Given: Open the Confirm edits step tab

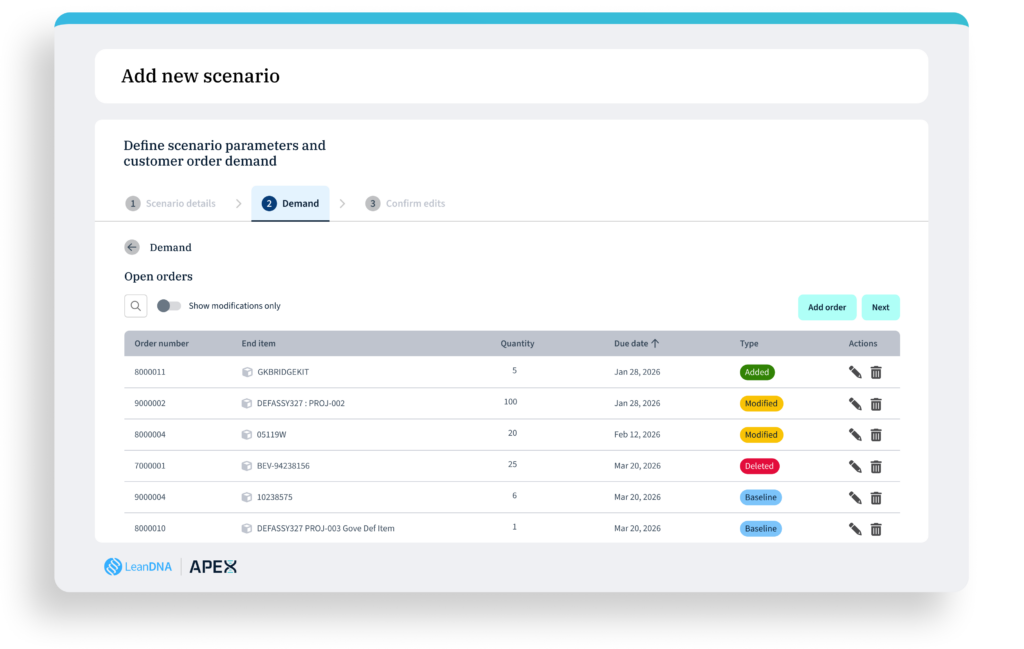Looking at the screenshot, I should pos(405,204).
